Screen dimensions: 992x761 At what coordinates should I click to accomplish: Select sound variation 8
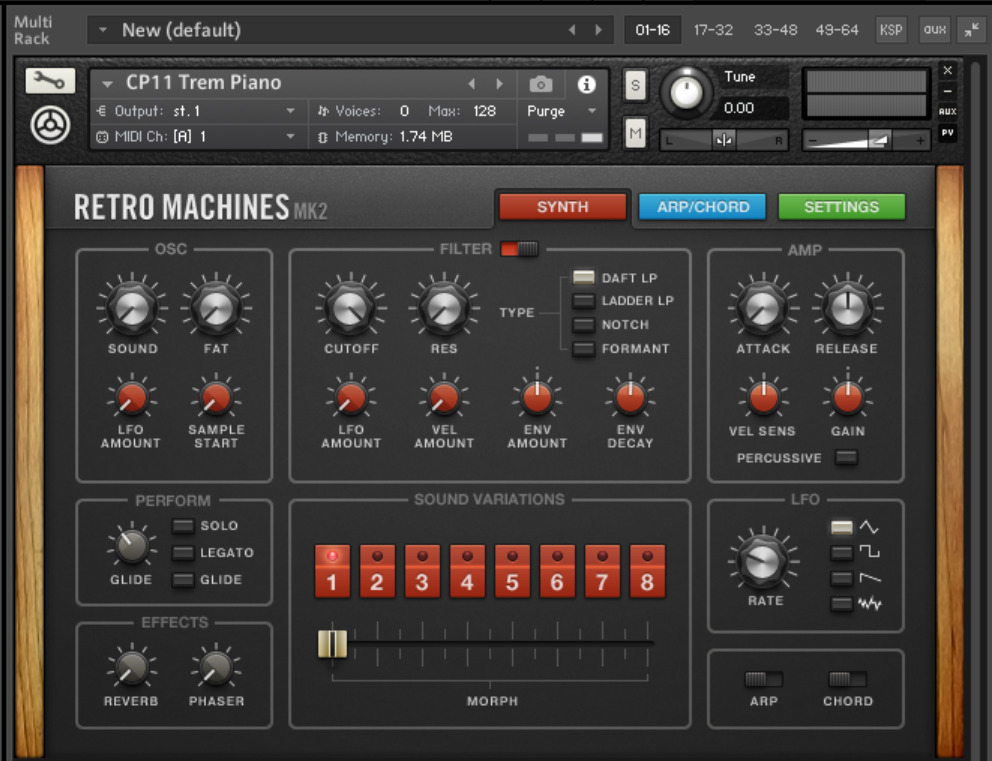pyautogui.click(x=647, y=571)
